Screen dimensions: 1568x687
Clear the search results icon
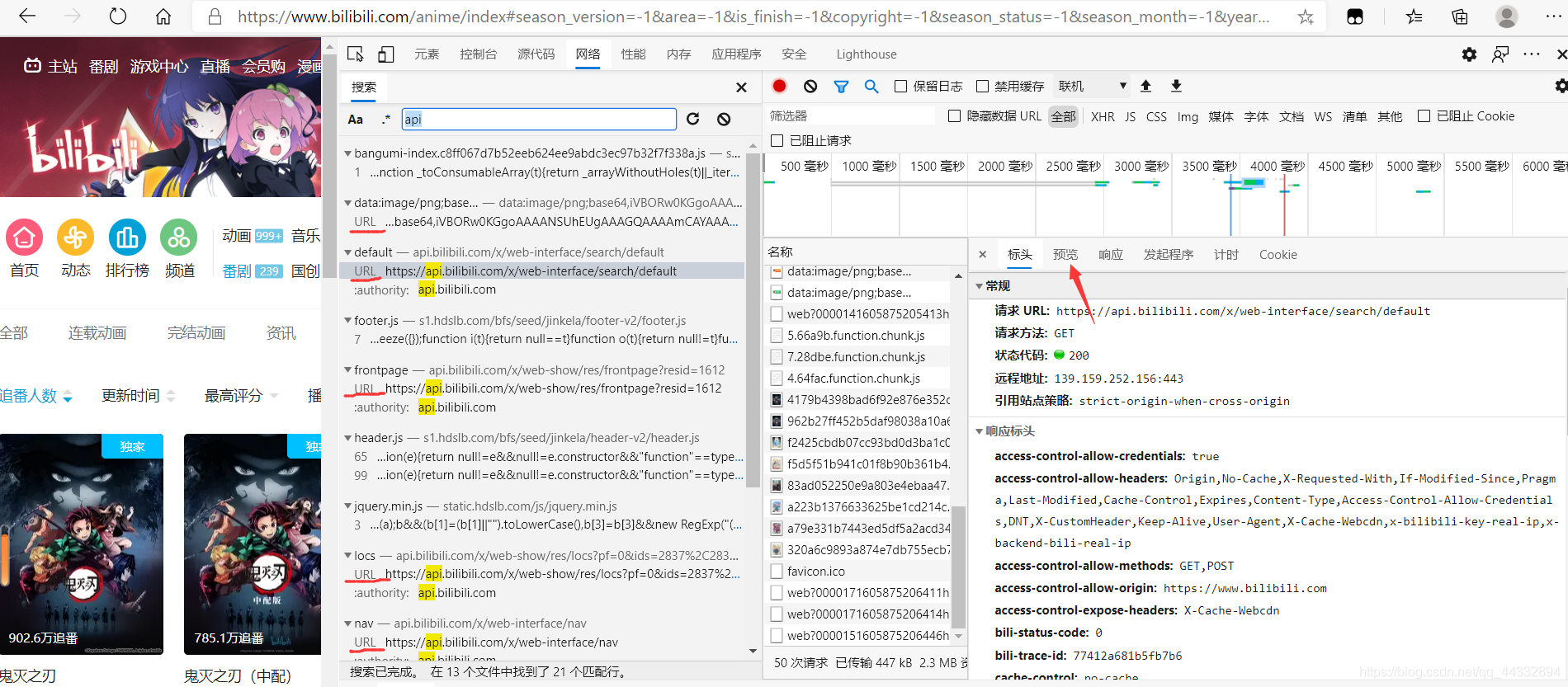point(724,119)
